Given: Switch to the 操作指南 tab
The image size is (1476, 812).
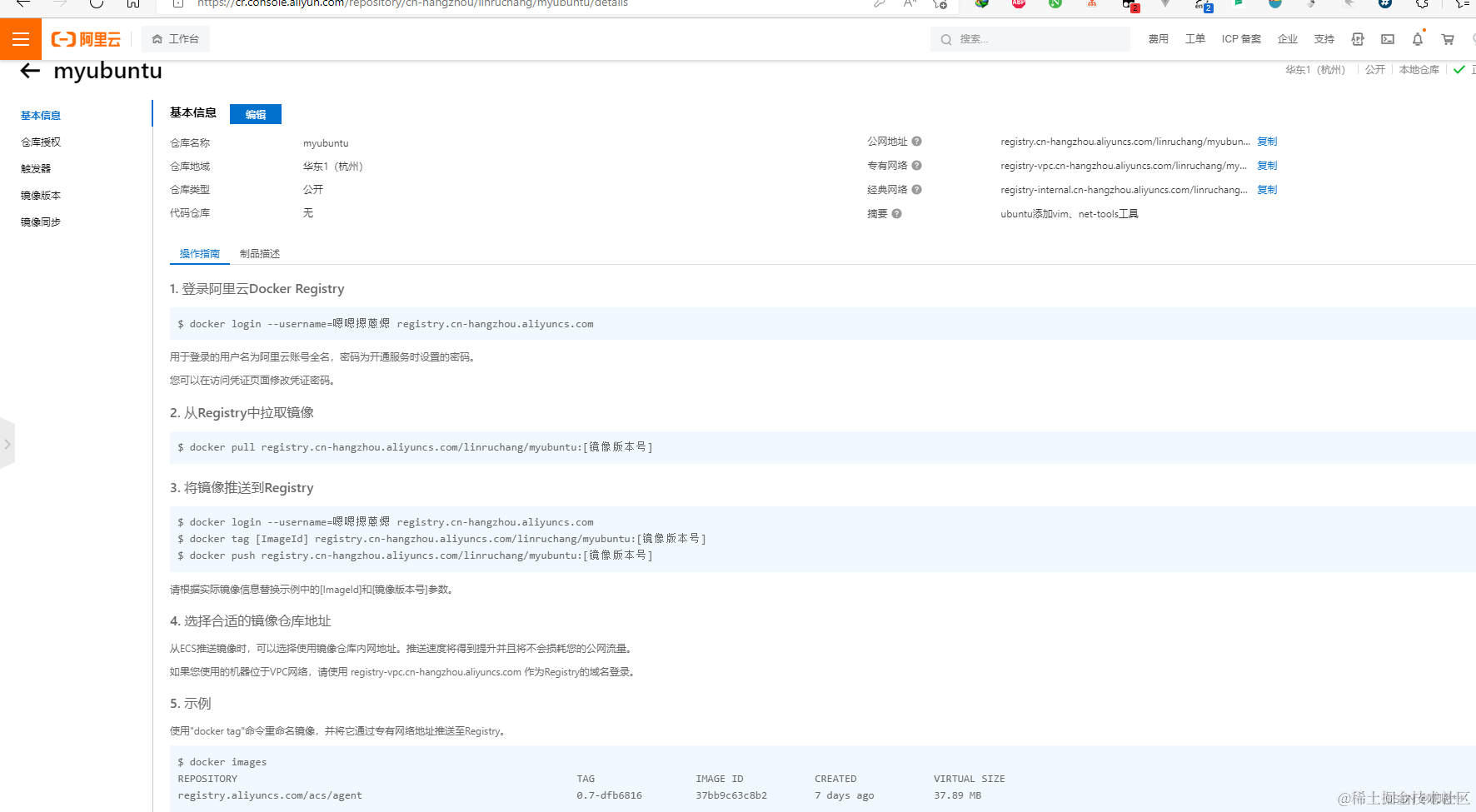Looking at the screenshot, I should pyautogui.click(x=200, y=254).
